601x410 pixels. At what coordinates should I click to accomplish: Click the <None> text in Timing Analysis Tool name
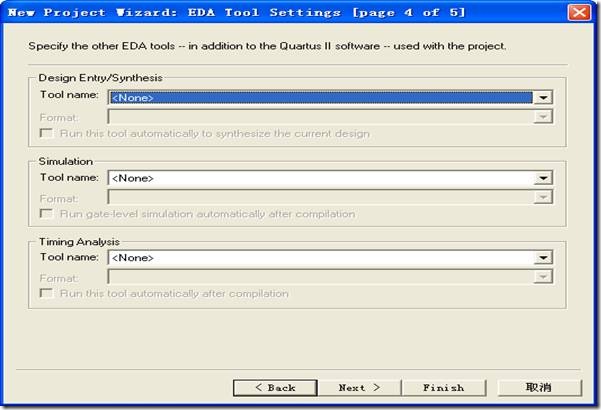[x=132, y=258]
